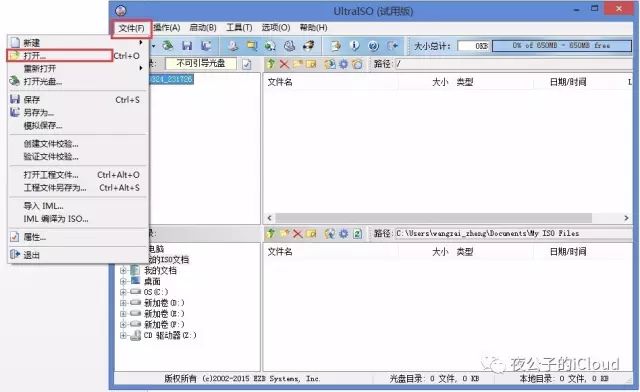This screenshot has width=640, height=392.
Task: Click the Info (i) toolbar icon
Action: [x=355, y=45]
